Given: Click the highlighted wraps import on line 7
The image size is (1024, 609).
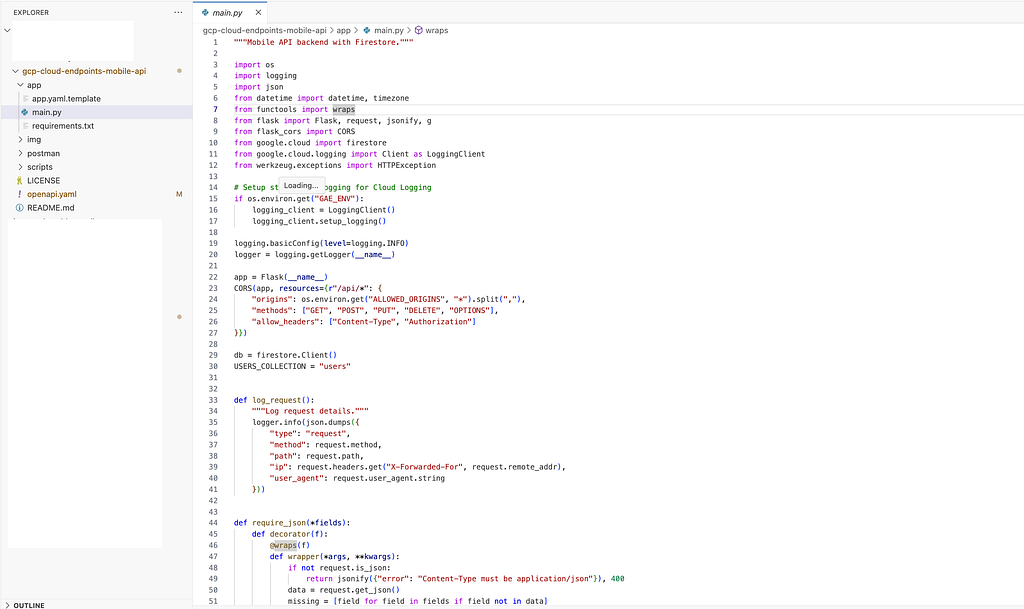Looking at the screenshot, I should click(344, 110).
